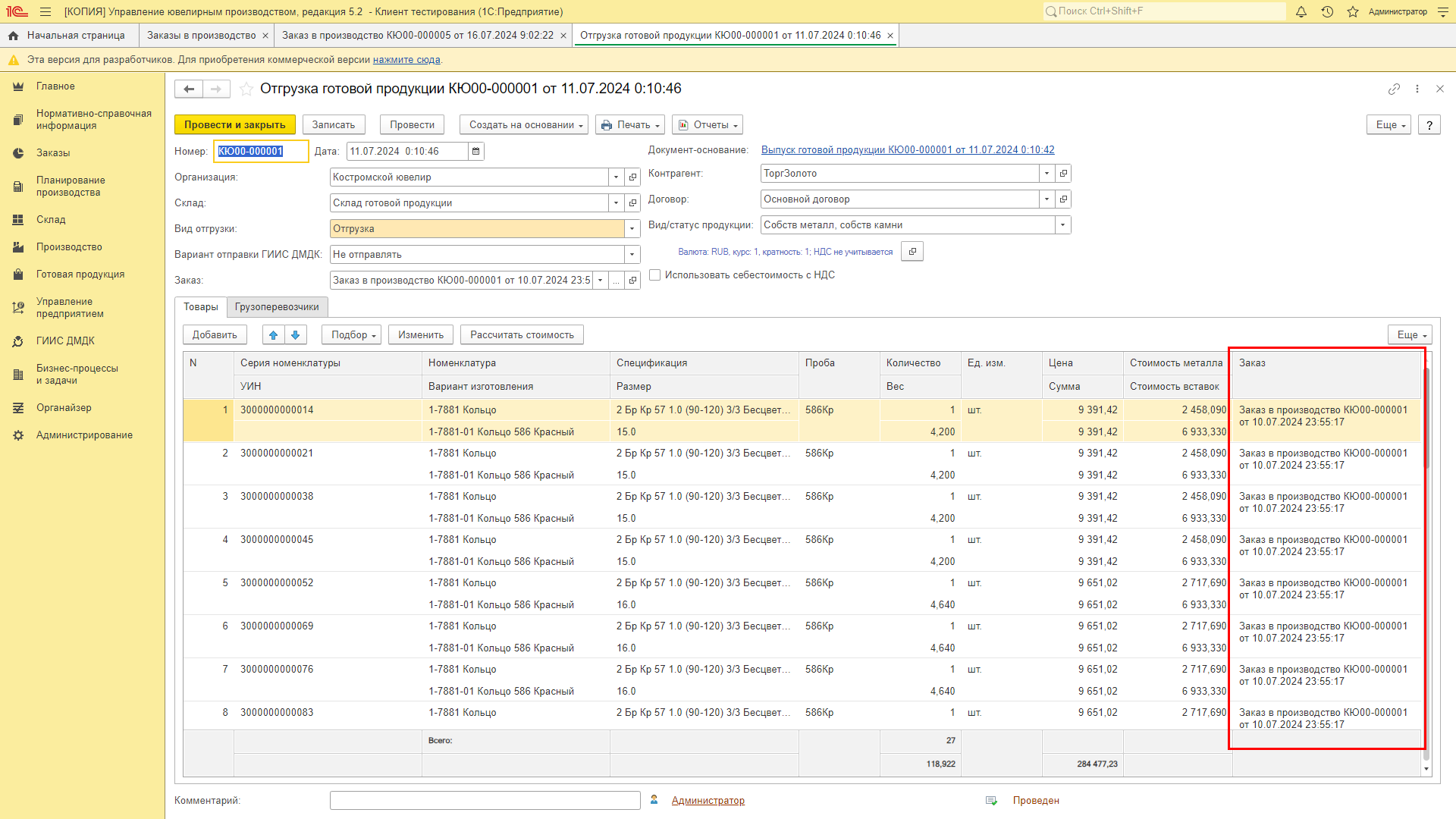The width and height of the screenshot is (1456, 819).
Task: Move table row down arrow
Action: [296, 335]
